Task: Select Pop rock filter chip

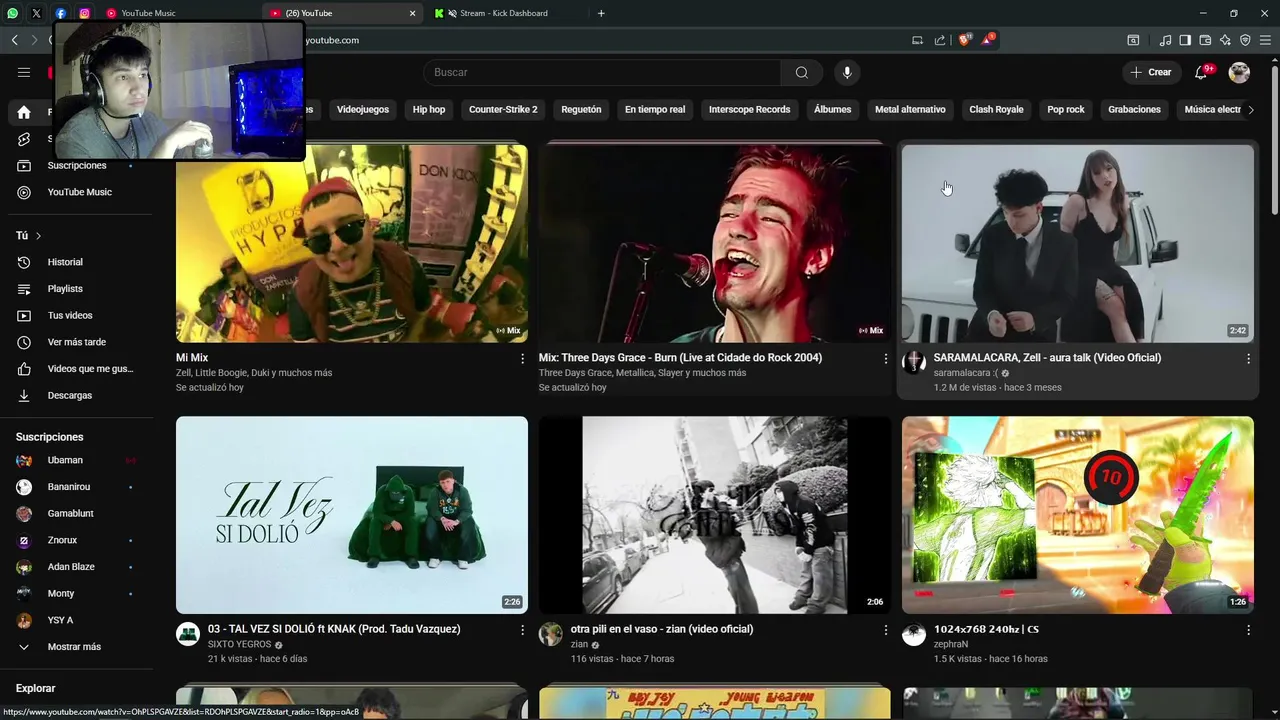Action: (1066, 110)
